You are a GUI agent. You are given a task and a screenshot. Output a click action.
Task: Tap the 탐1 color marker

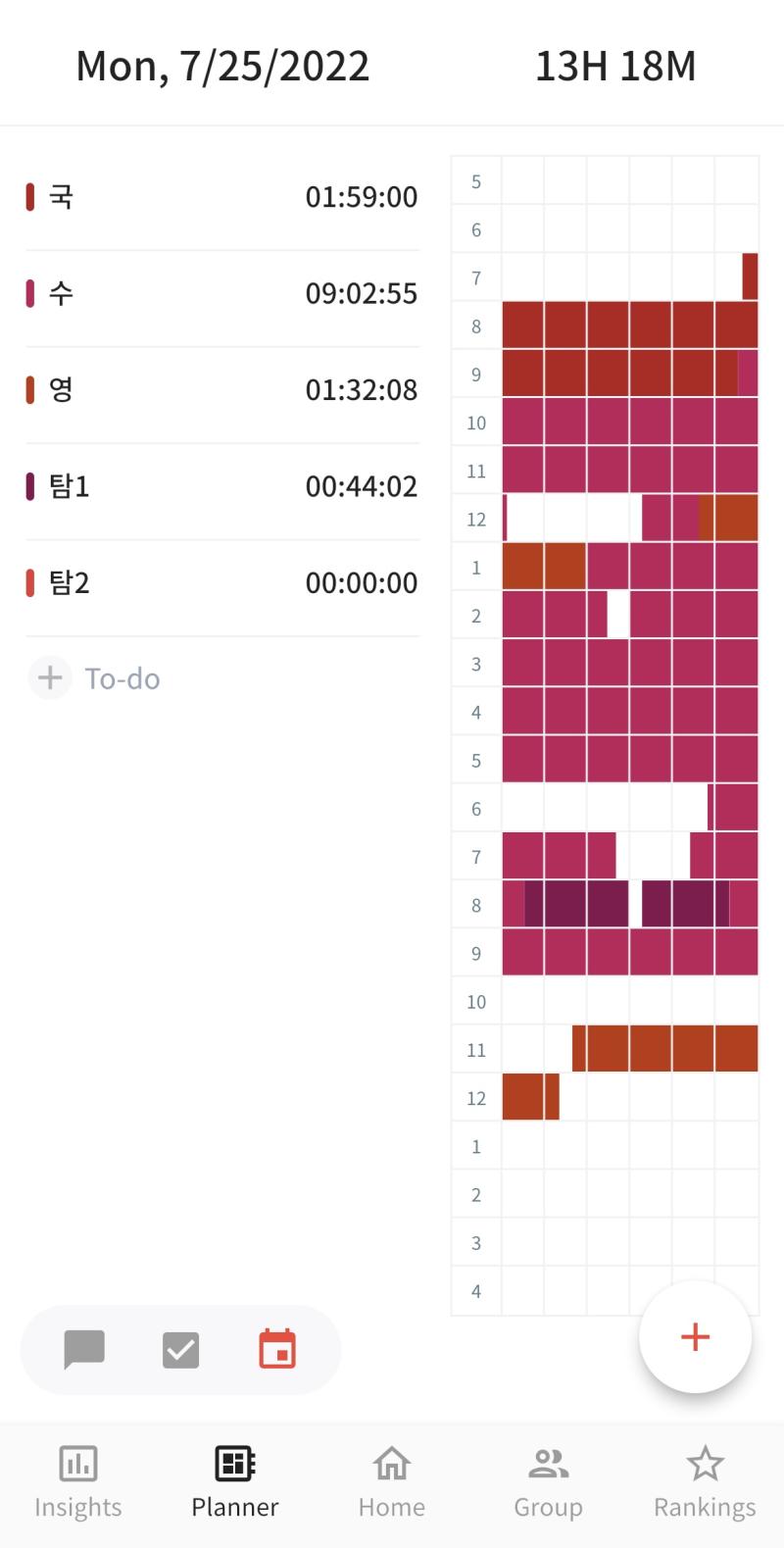pyautogui.click(x=30, y=486)
